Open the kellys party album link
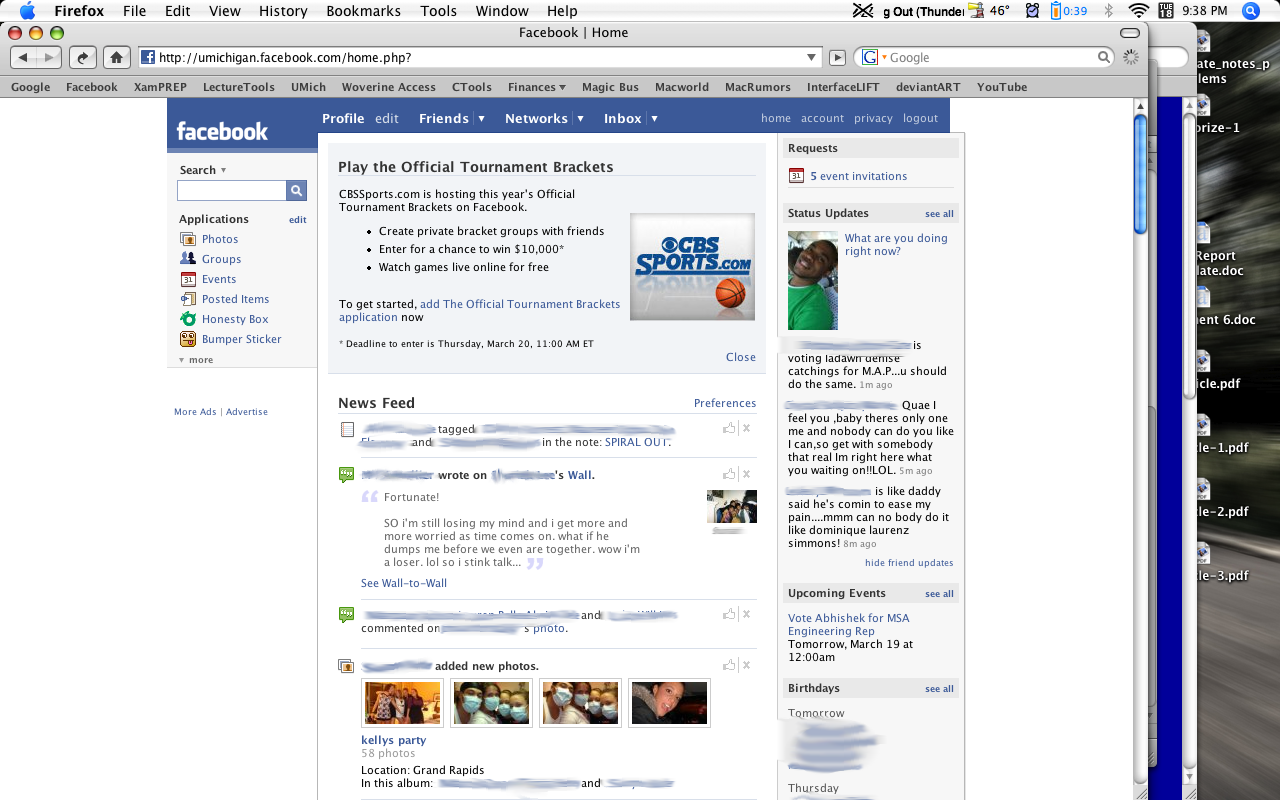Image resolution: width=1280 pixels, height=800 pixels. click(394, 740)
